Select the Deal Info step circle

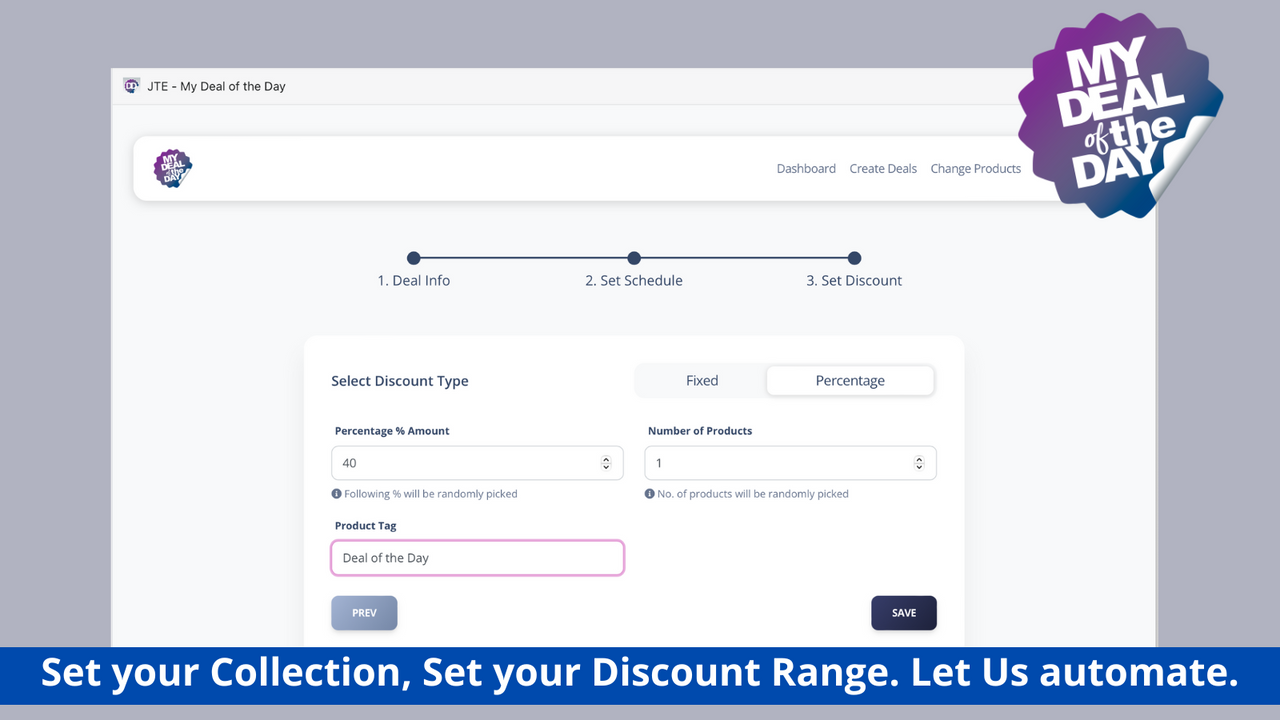pos(414,258)
